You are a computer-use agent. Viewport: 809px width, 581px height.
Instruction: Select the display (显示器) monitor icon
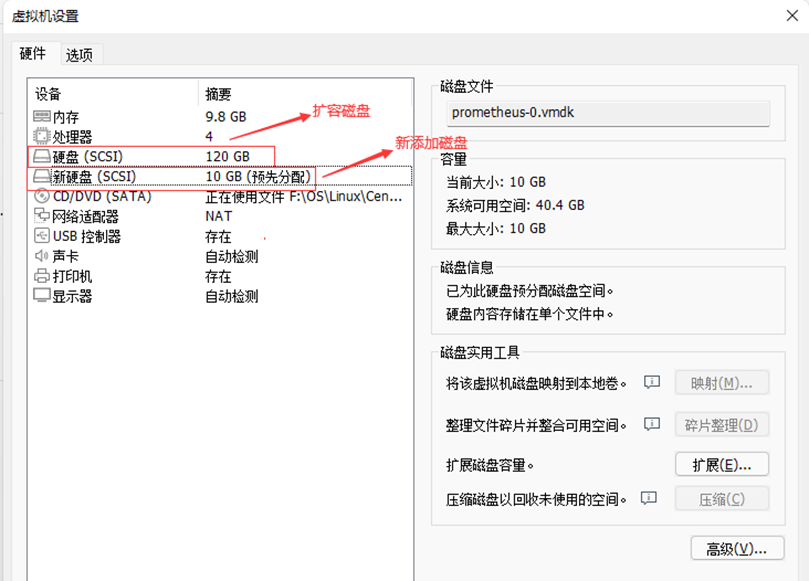pos(42,296)
